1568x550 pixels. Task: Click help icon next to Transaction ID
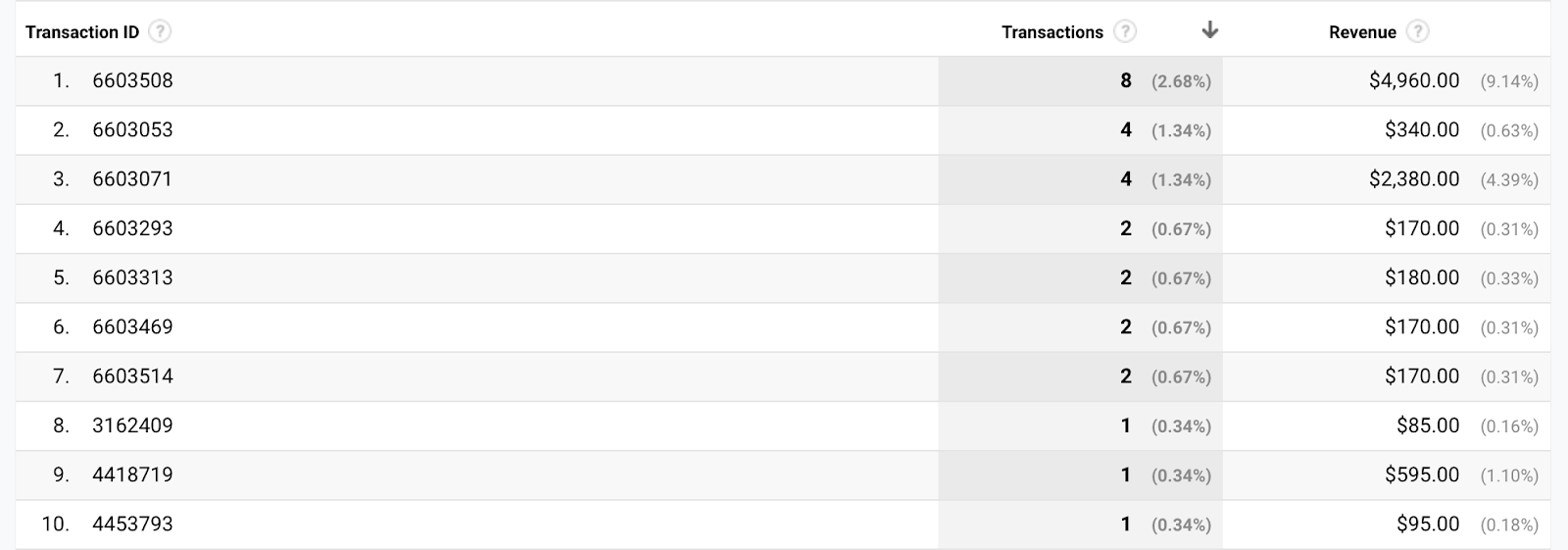pyautogui.click(x=160, y=31)
